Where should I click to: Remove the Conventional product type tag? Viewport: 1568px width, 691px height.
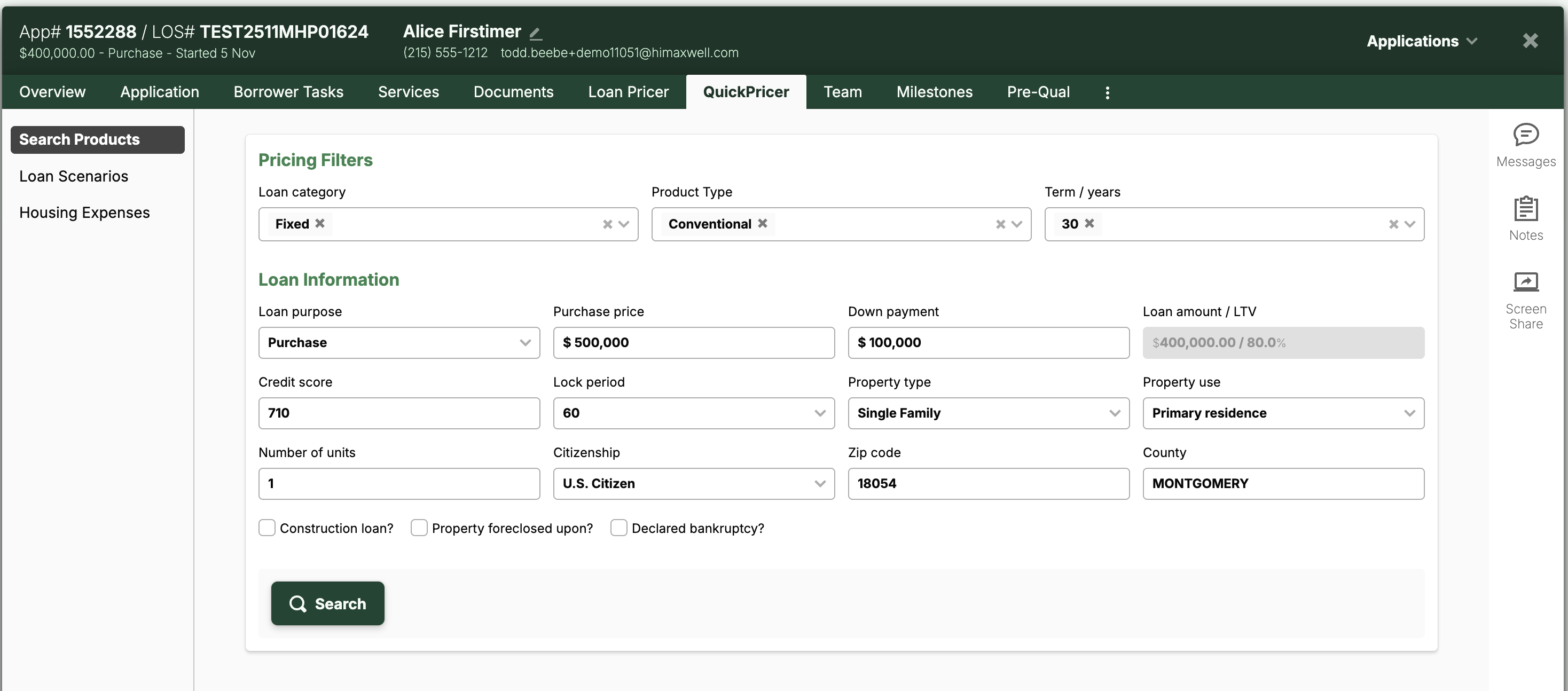tap(762, 223)
